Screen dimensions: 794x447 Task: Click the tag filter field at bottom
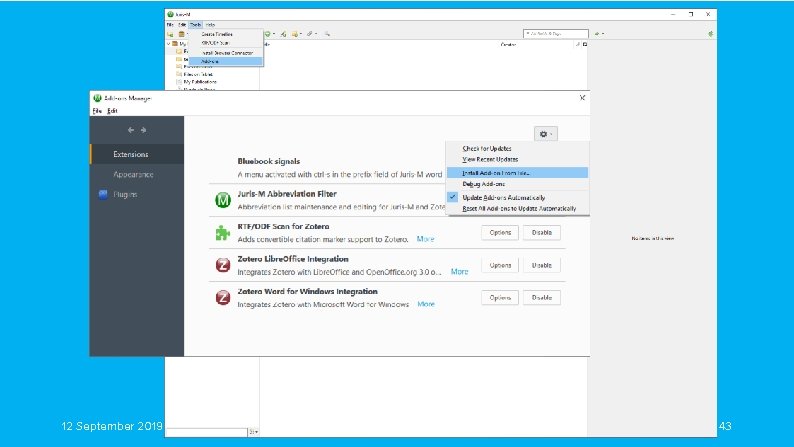206,432
